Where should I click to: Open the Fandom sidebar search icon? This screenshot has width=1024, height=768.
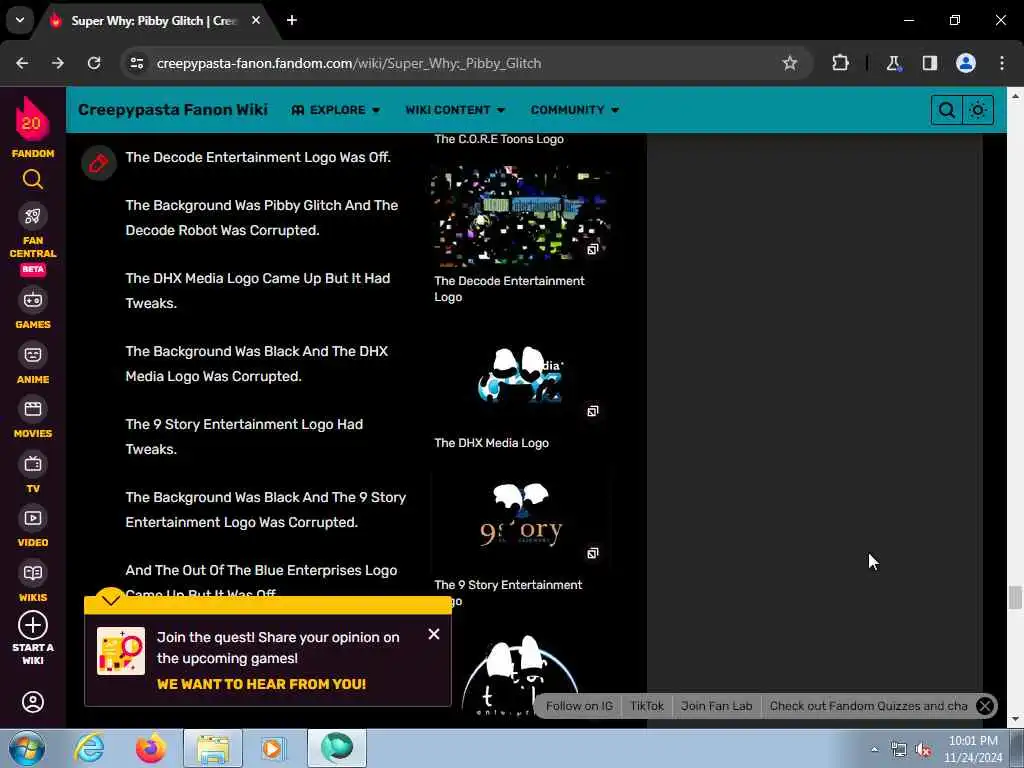tap(33, 179)
